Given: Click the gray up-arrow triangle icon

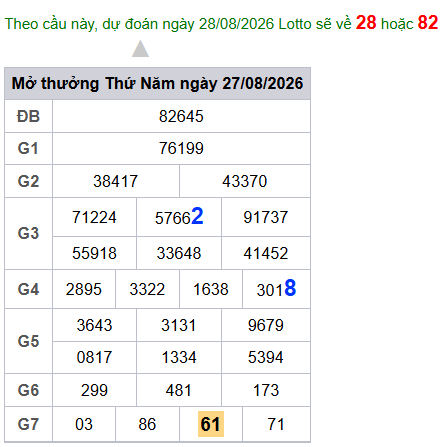Looking at the screenshot, I should click(x=140, y=49).
